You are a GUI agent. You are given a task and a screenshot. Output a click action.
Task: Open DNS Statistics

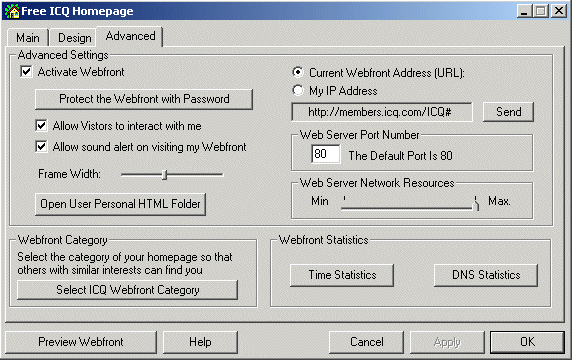[486, 275]
